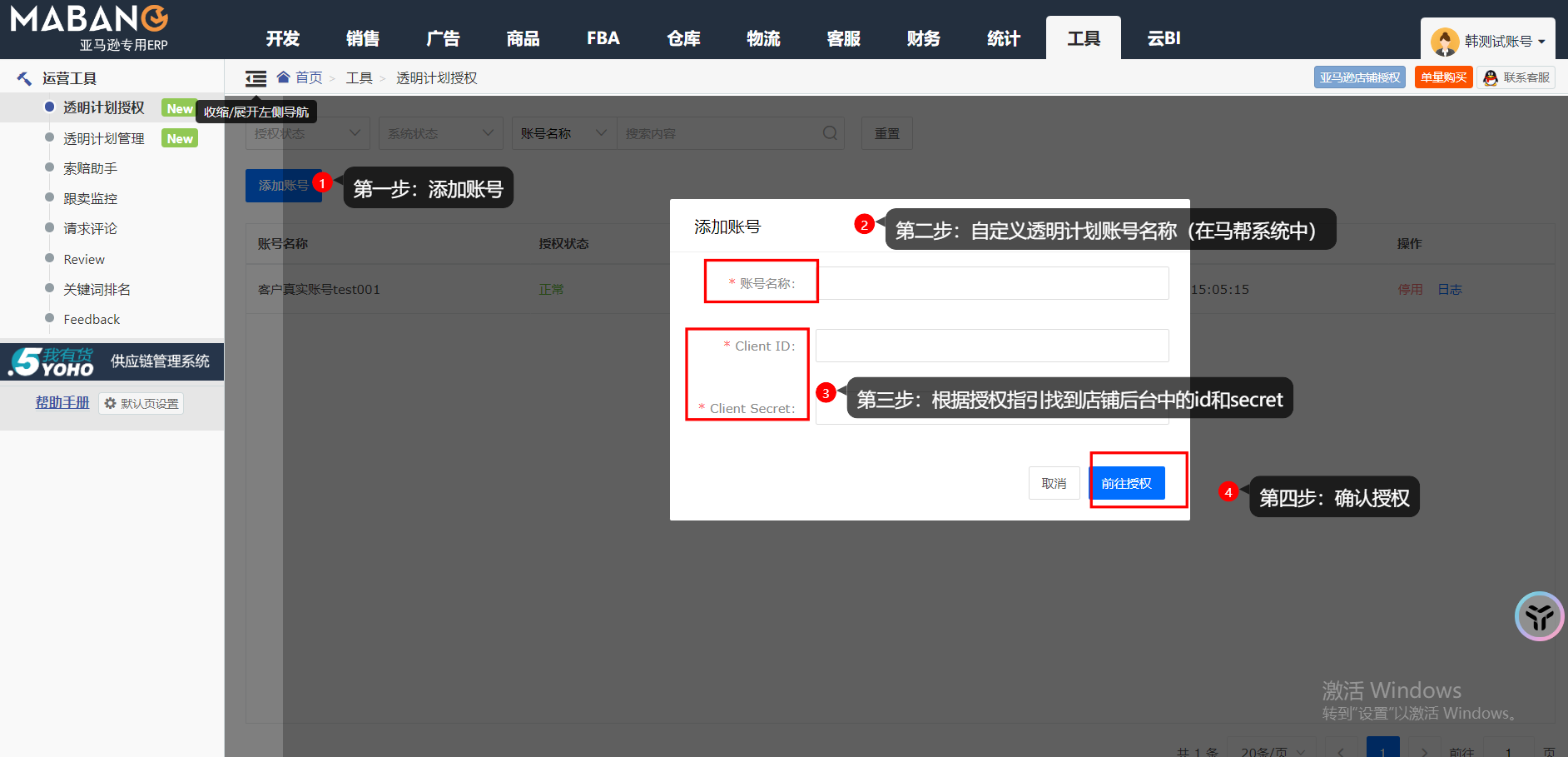This screenshot has width=1568, height=757.
Task: Click the search magnifier icon
Action: (829, 132)
